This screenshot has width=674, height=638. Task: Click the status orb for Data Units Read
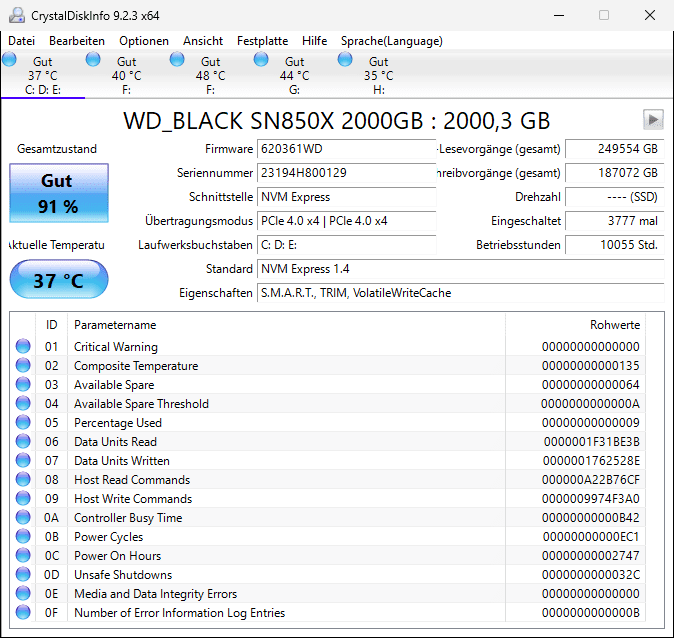pyautogui.click(x=23, y=441)
